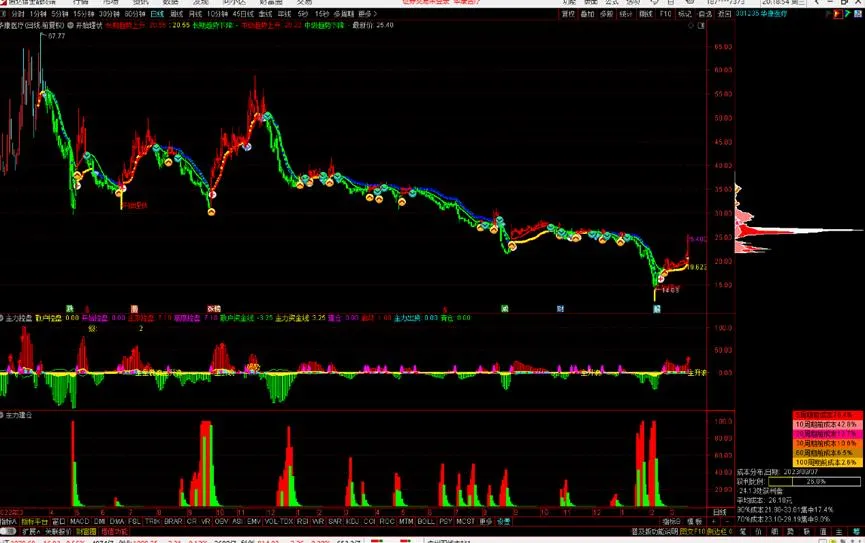Expand the 更多 indicators menu
Image resolution: width=865 pixels, height=543 pixels.
[486, 521]
